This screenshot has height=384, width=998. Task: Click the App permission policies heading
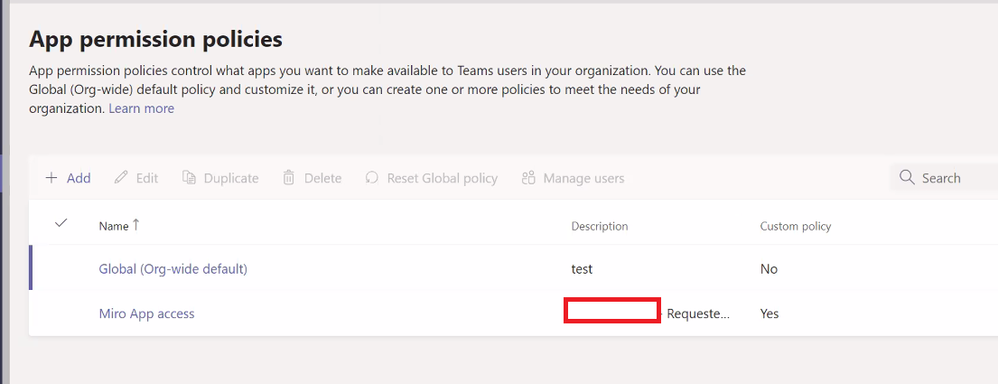pyautogui.click(x=156, y=39)
